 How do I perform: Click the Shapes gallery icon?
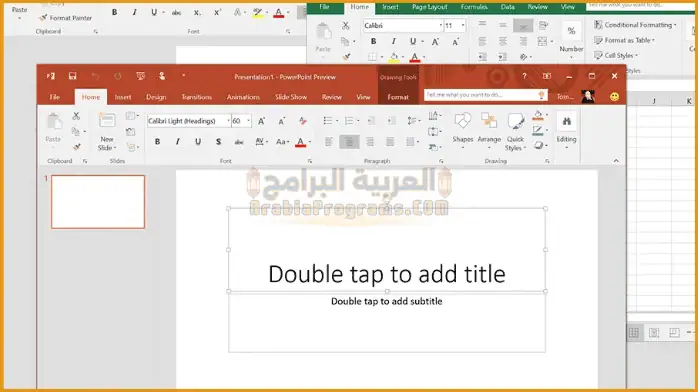463,121
